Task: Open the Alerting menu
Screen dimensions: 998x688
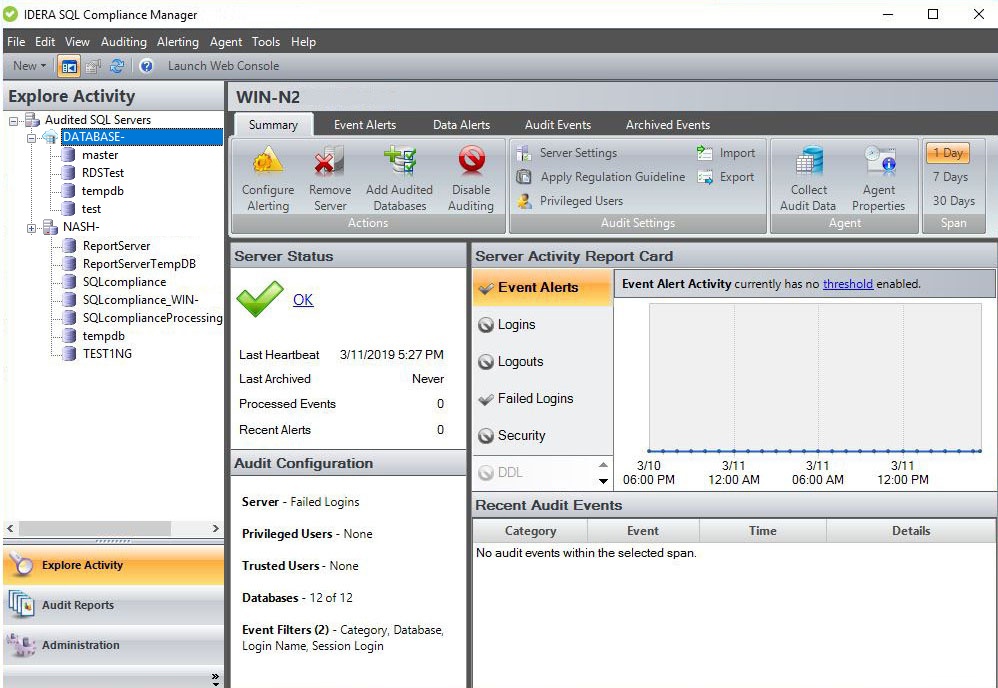Action: click(178, 41)
